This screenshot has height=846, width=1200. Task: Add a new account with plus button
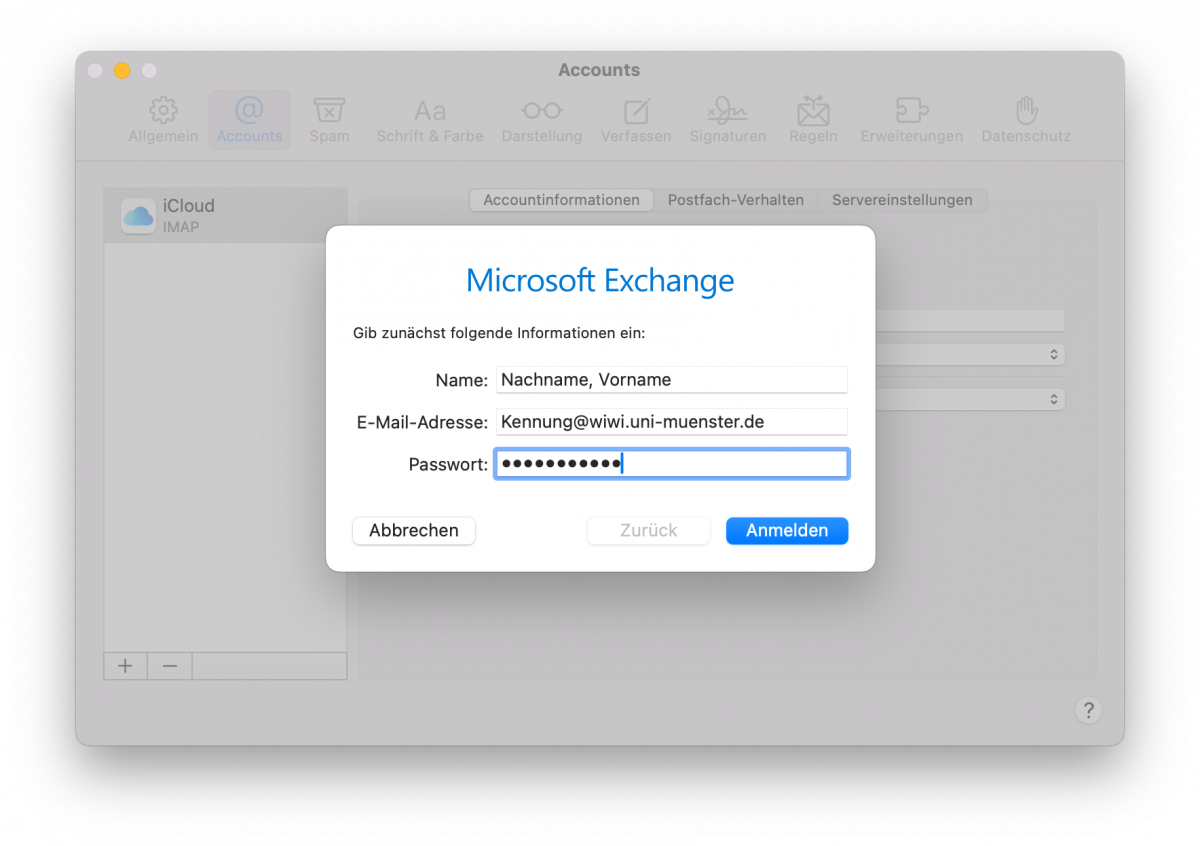pyautogui.click(x=125, y=666)
